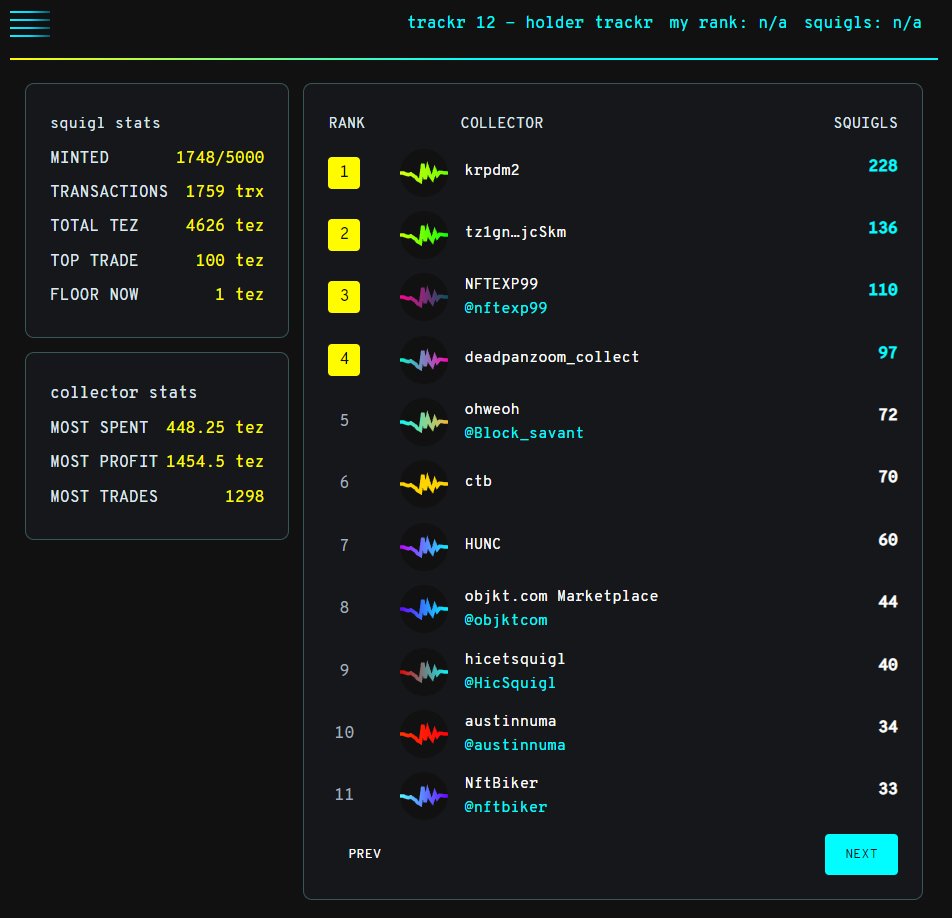Click the top trade value 100 tez
952x918 pixels.
tap(230, 260)
